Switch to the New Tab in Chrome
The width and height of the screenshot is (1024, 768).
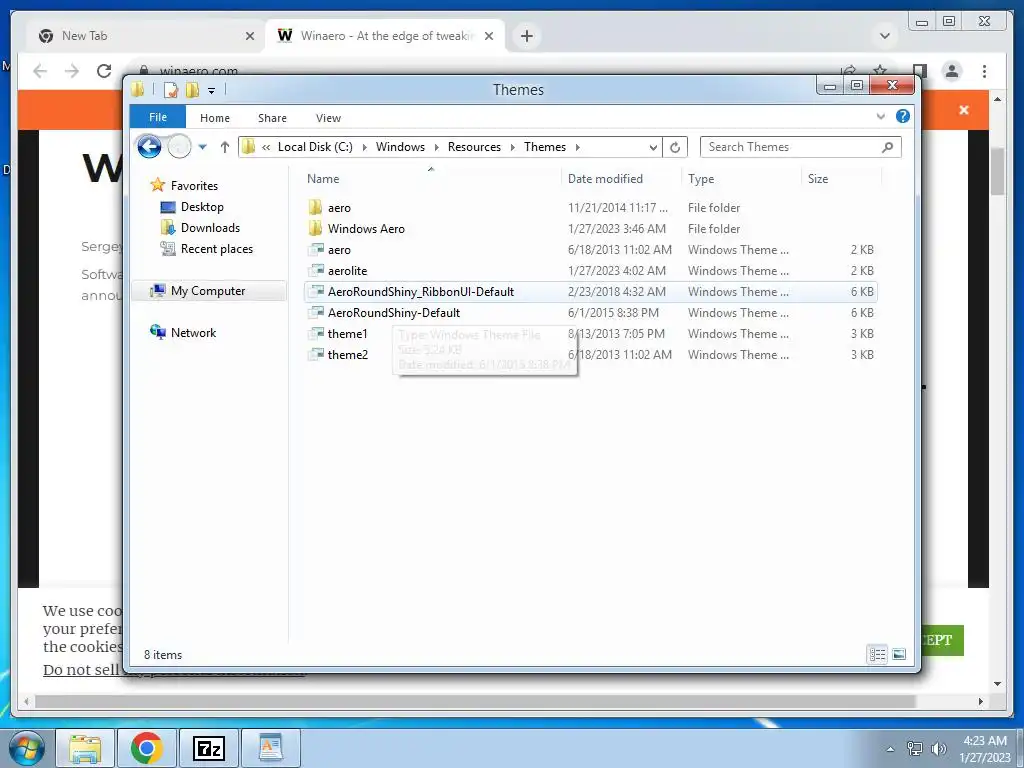pyautogui.click(x=145, y=36)
